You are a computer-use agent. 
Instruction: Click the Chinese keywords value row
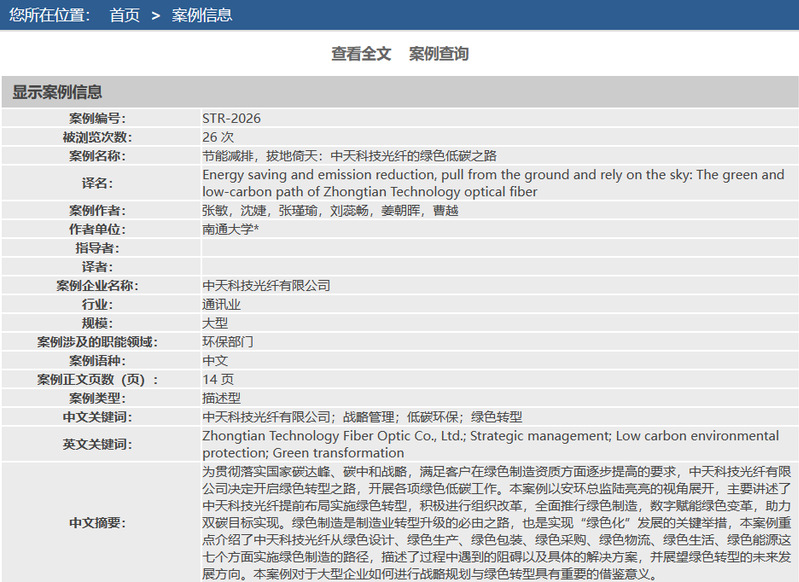[362, 417]
